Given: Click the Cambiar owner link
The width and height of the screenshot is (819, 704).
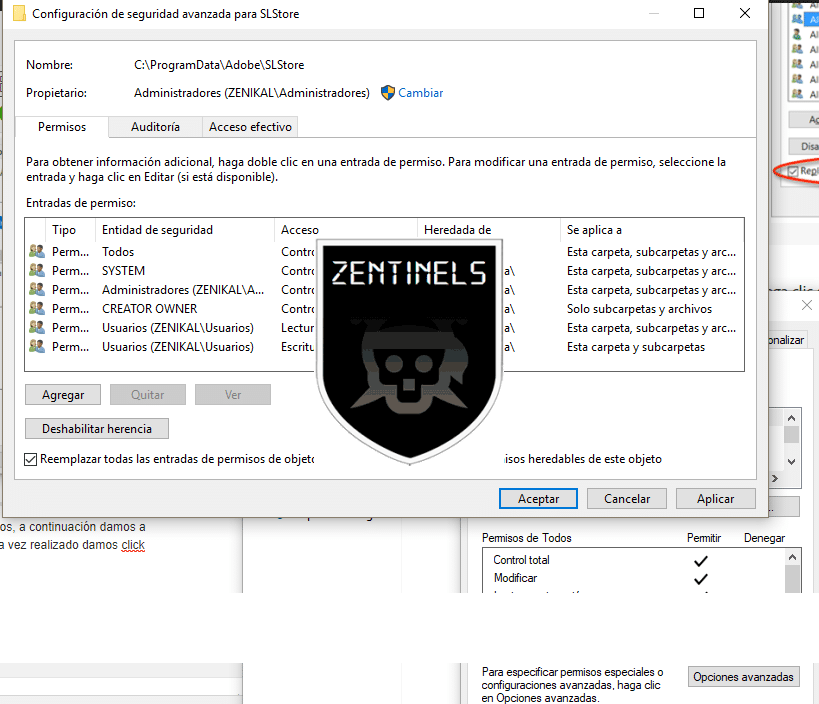Looking at the screenshot, I should click(420, 93).
